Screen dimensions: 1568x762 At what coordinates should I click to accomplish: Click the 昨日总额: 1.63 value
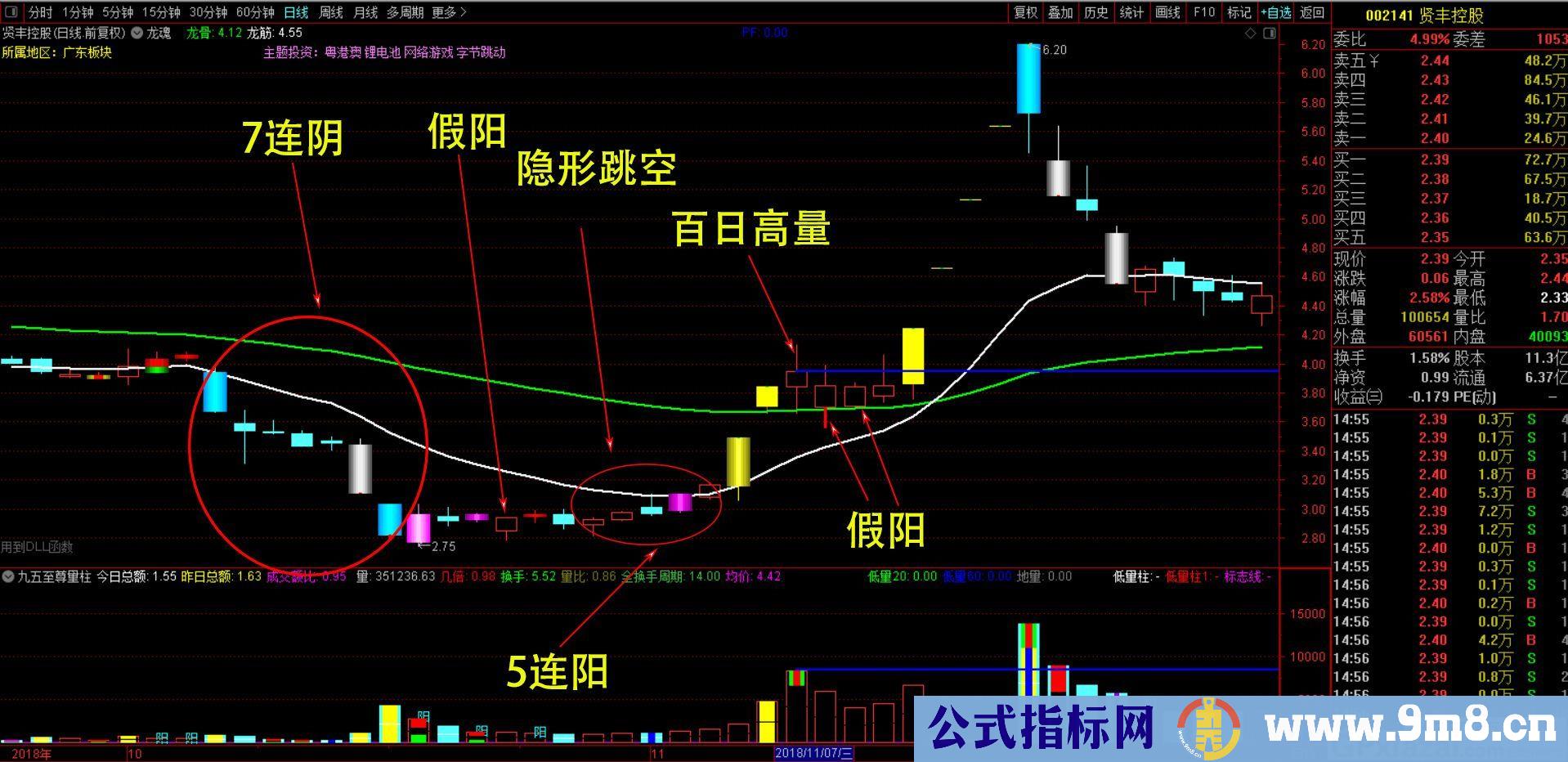click(221, 576)
